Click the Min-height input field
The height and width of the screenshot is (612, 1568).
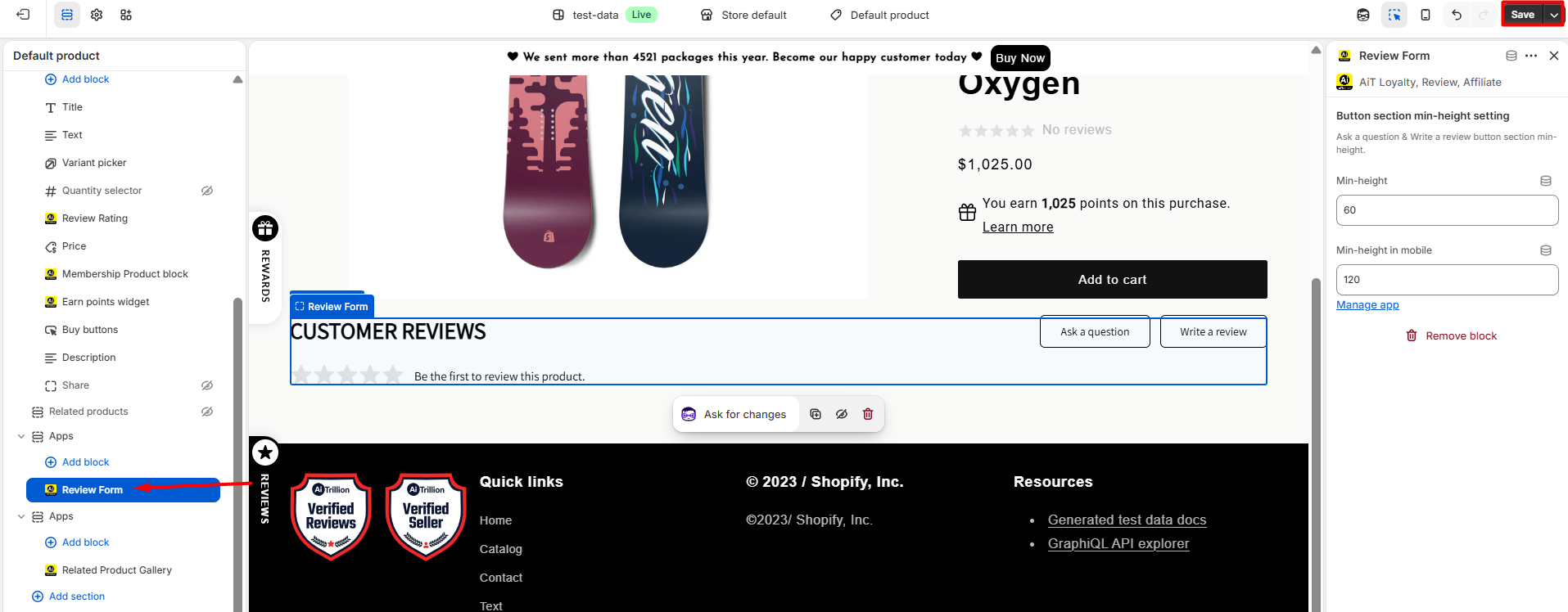[x=1447, y=210]
